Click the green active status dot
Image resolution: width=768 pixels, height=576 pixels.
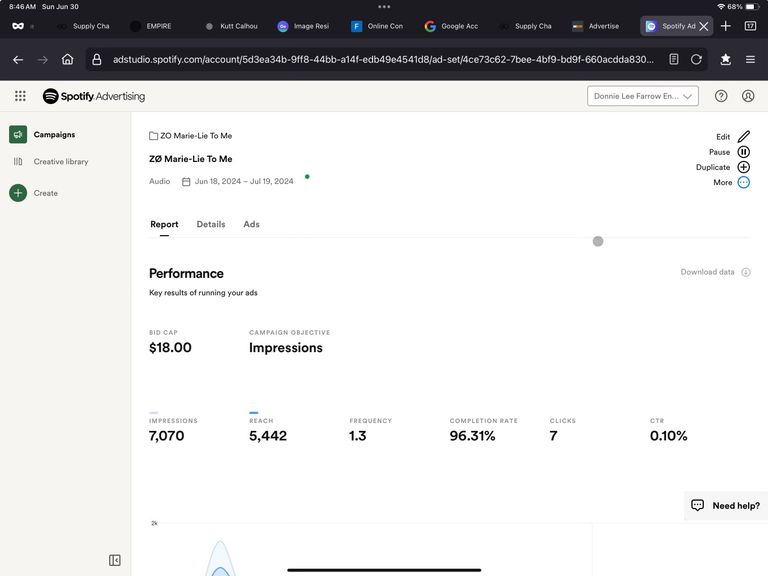307,177
